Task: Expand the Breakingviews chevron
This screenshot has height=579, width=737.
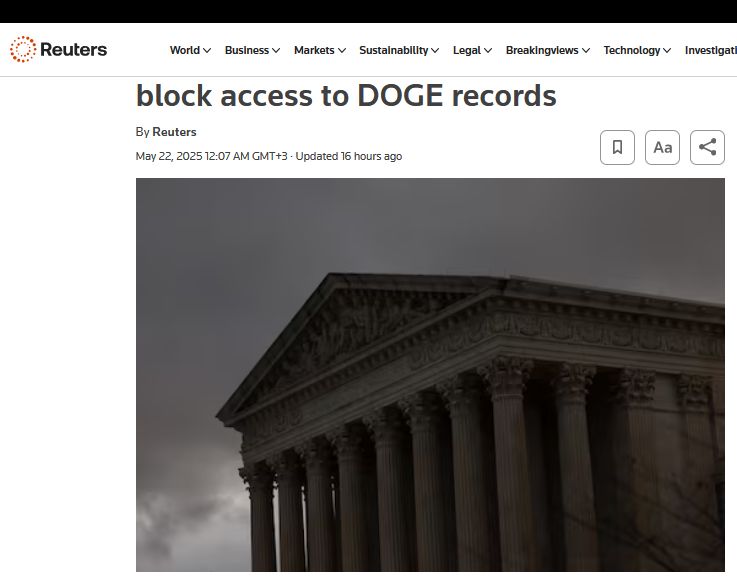Action: tap(586, 51)
